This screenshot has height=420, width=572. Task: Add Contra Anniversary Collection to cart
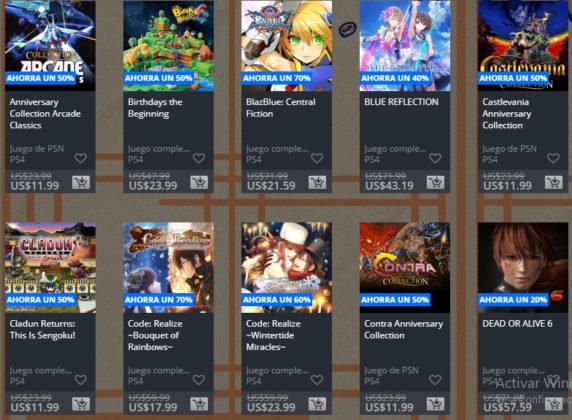[x=436, y=404]
